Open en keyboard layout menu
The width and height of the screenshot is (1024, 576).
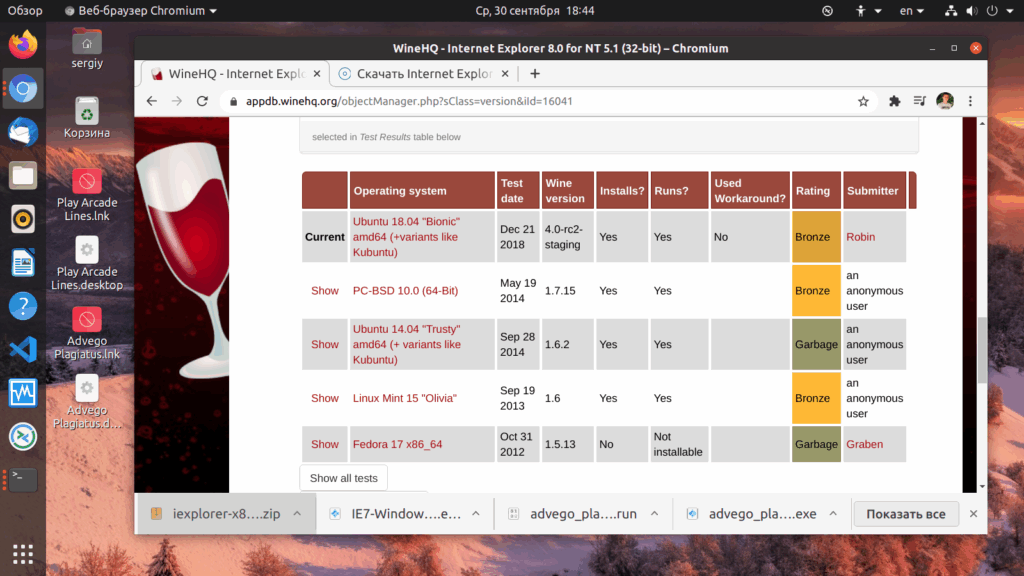point(912,10)
